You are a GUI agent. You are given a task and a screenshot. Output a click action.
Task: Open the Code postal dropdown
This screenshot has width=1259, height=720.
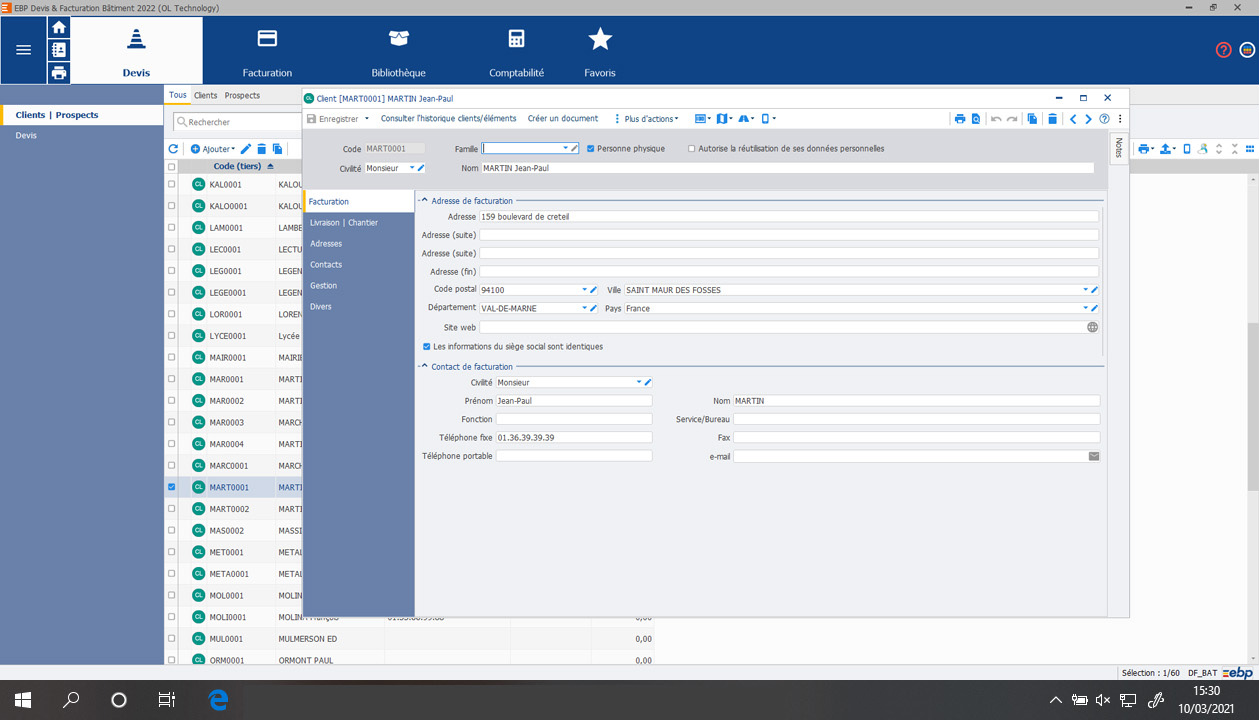pyautogui.click(x=585, y=290)
